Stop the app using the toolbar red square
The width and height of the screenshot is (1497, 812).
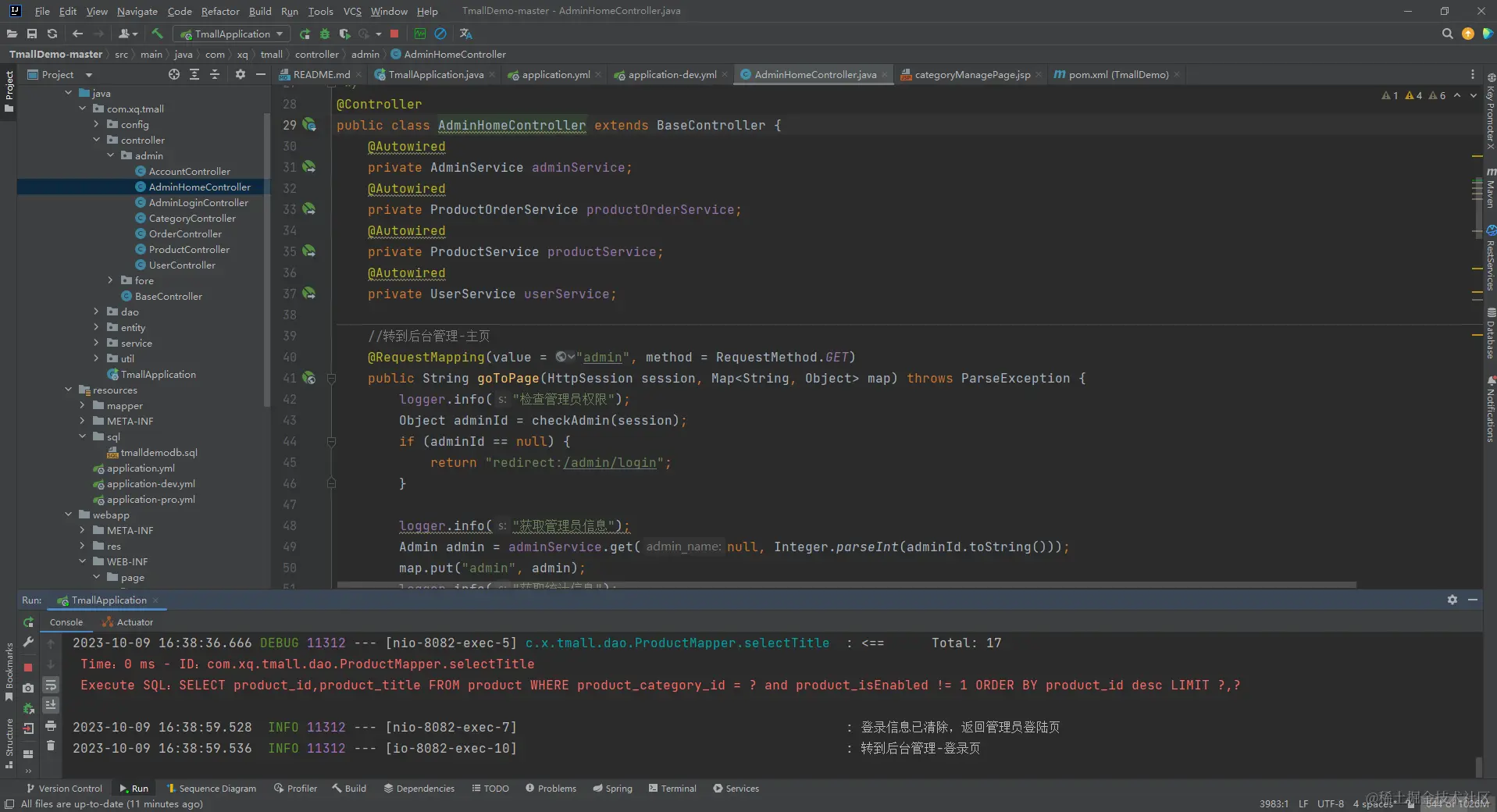tap(394, 34)
